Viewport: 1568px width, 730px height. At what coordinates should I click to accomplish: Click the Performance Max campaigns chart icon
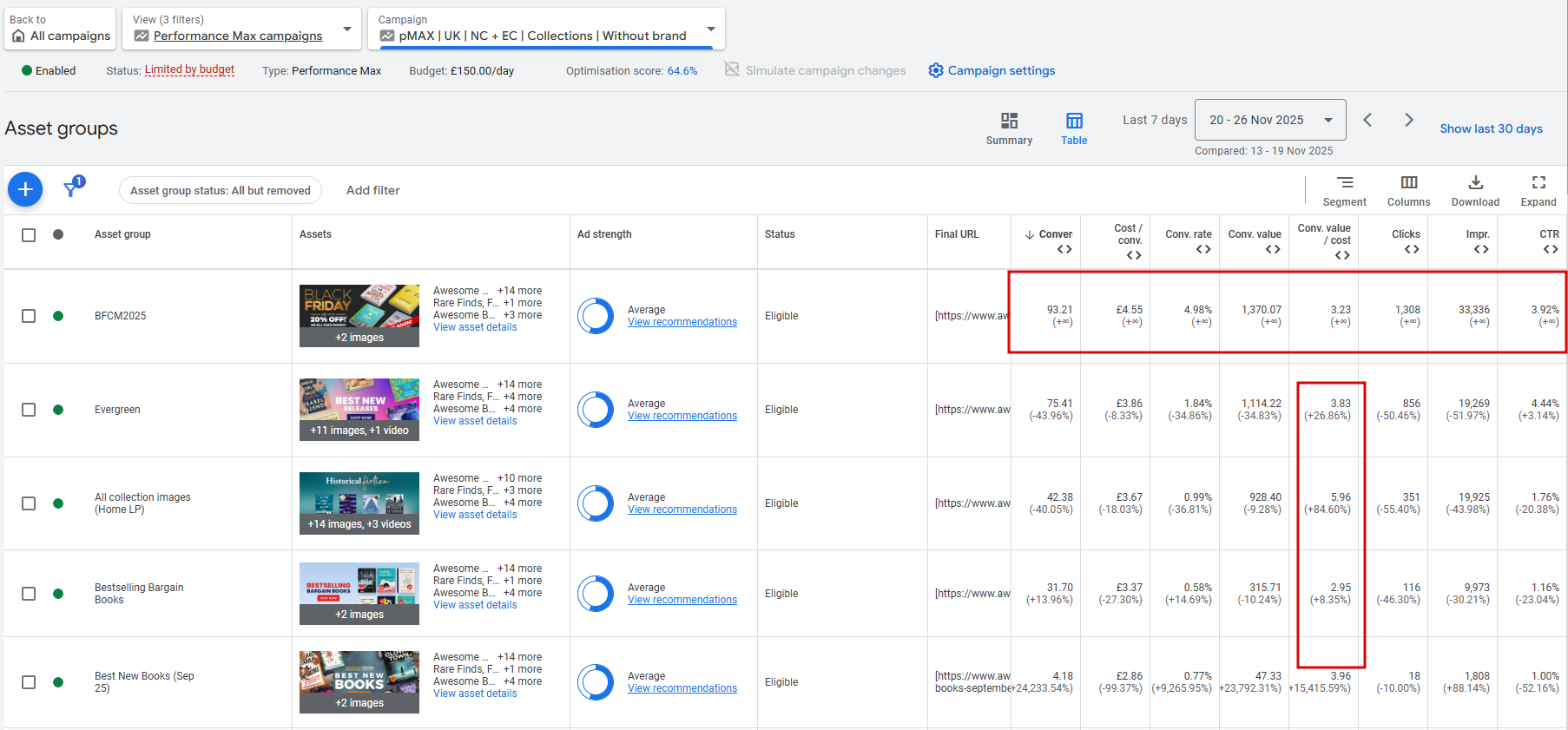142,36
